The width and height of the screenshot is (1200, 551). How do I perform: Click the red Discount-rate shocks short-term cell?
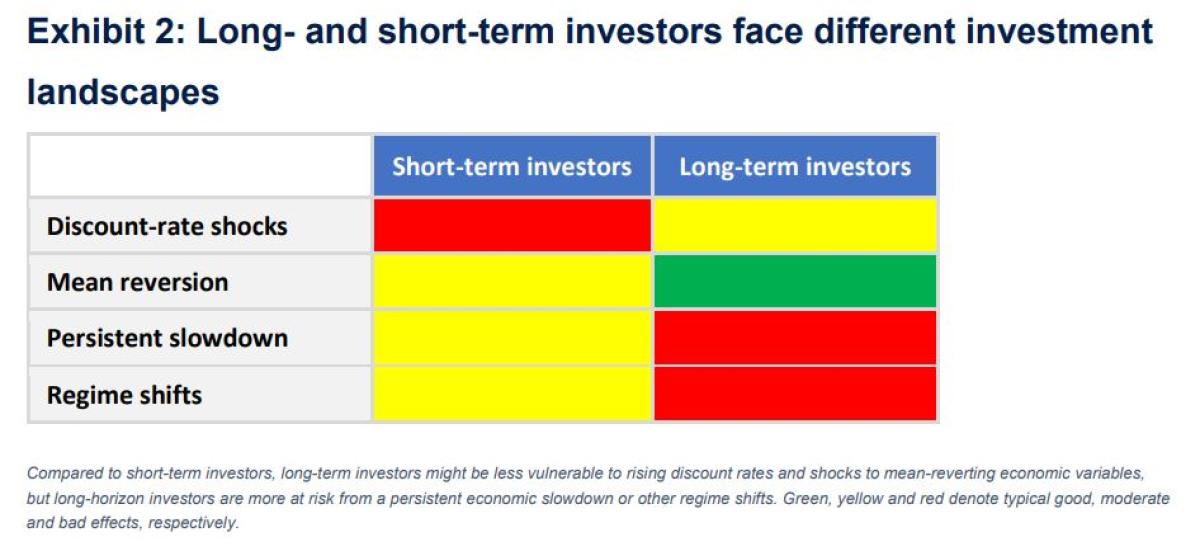tap(512, 225)
